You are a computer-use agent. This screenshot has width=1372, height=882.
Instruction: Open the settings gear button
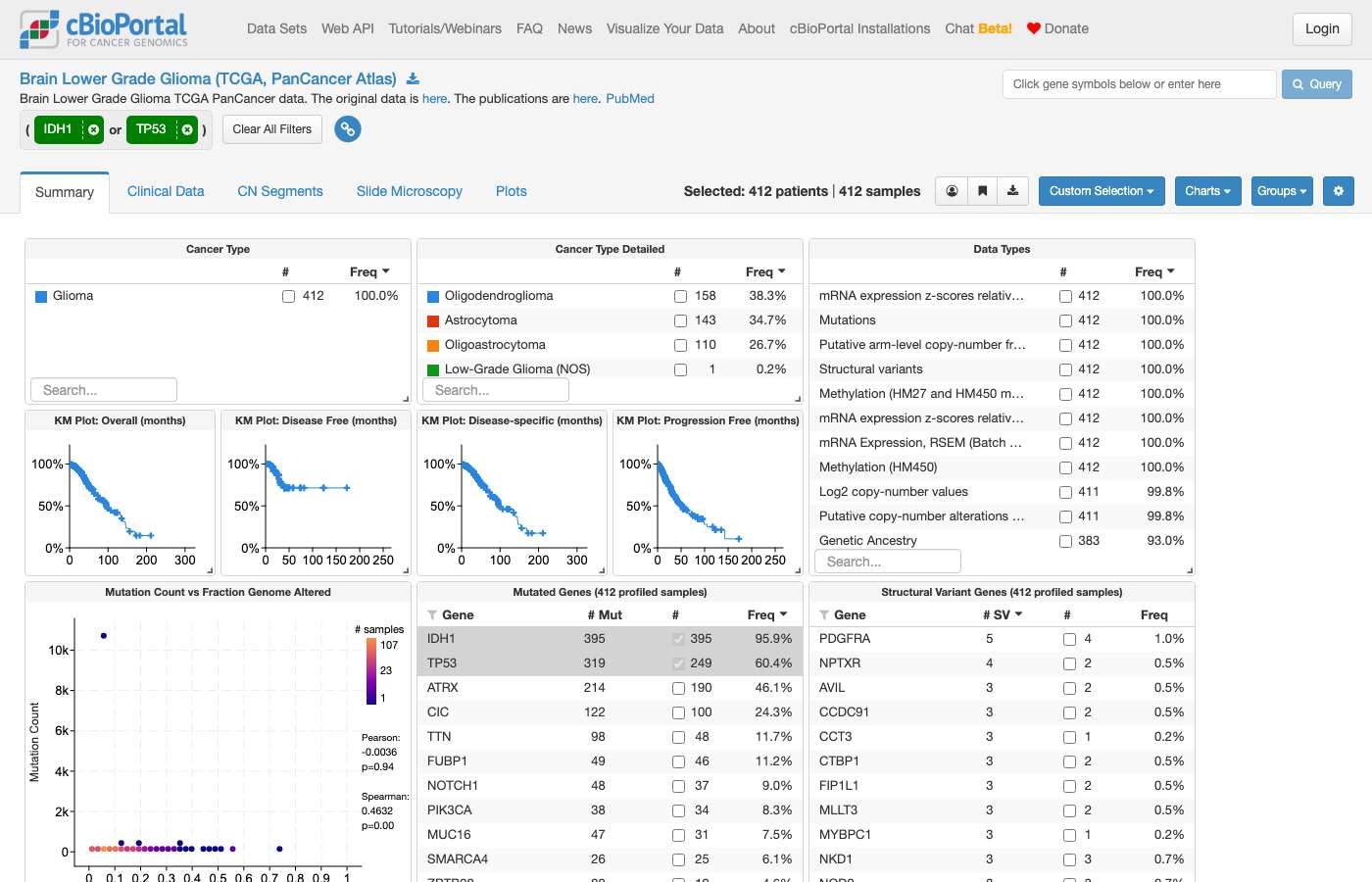(x=1339, y=191)
